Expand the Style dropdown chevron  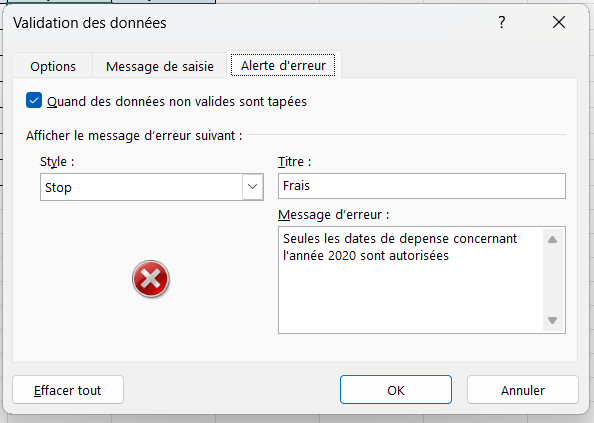click(x=252, y=187)
